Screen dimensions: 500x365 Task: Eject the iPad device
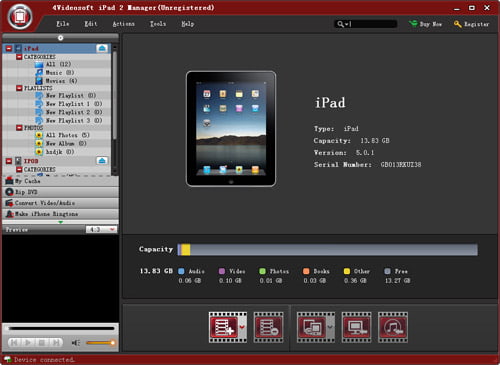coord(102,48)
